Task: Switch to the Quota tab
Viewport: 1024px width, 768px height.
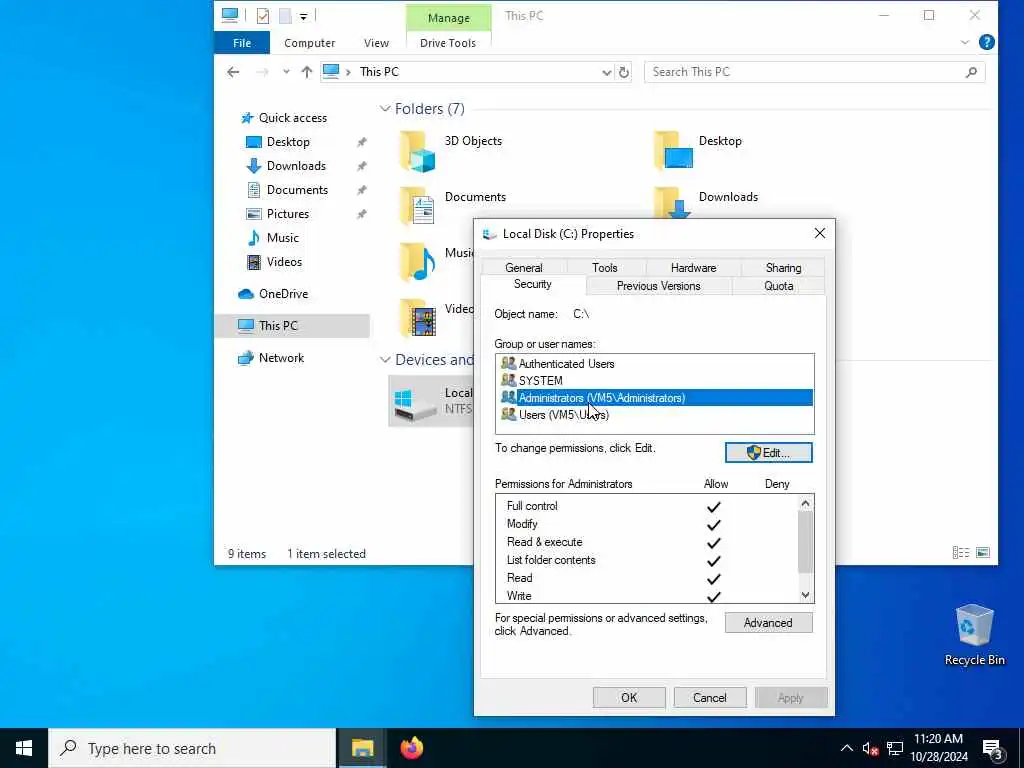Action: coord(778,286)
